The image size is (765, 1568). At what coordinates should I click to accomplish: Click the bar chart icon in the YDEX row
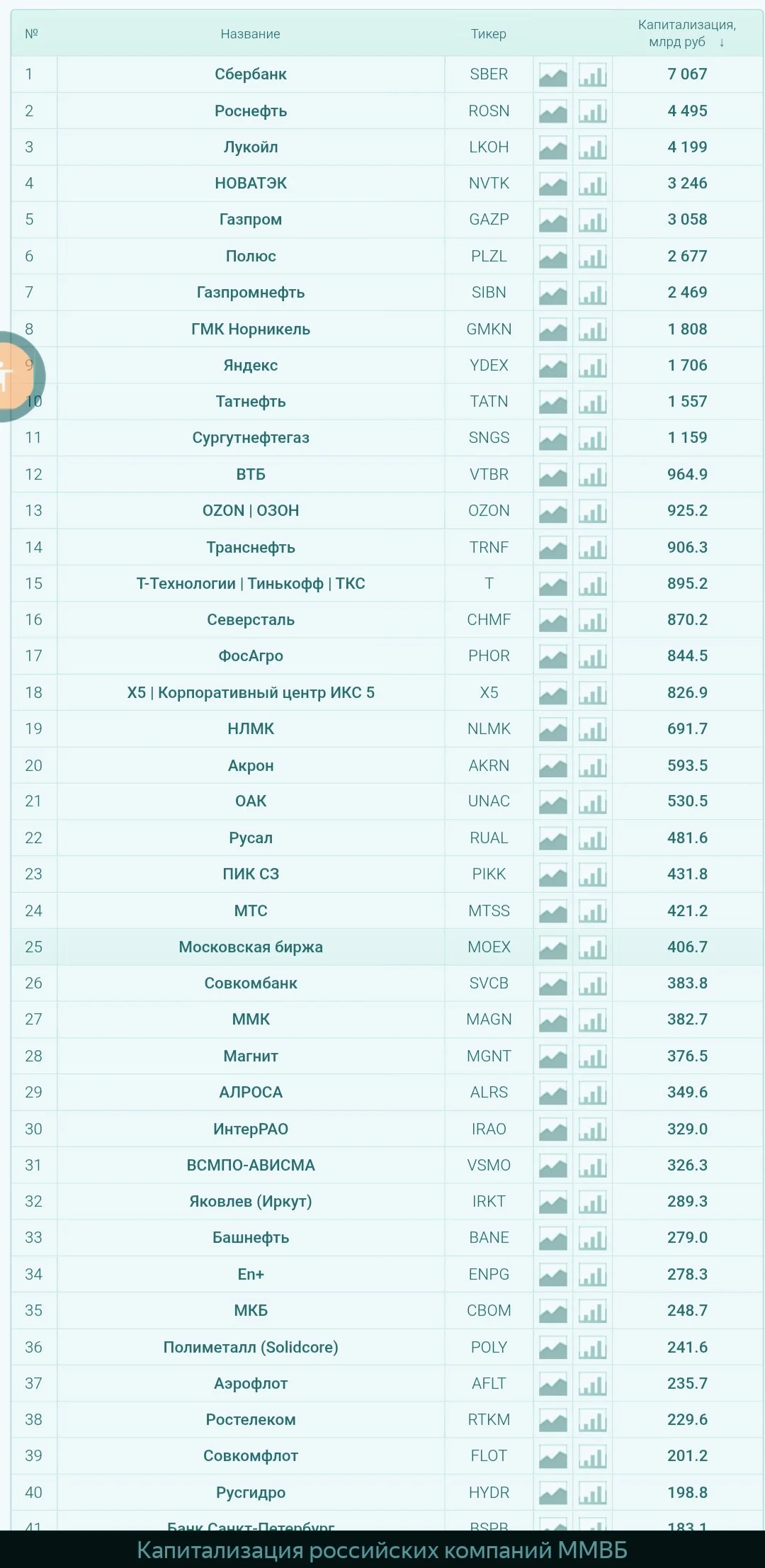tap(592, 366)
